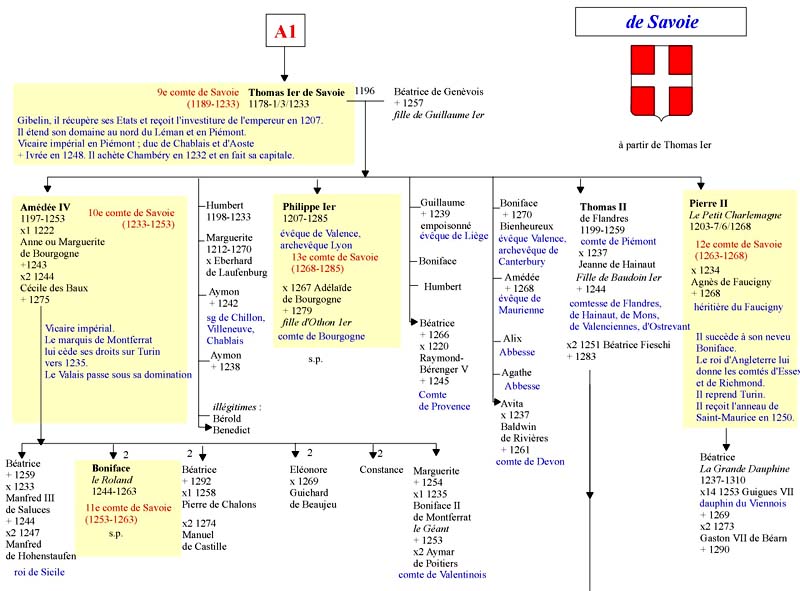Screen dimensions: 800x591
Task: Select the heading "Thomas II"
Action: [603, 207]
